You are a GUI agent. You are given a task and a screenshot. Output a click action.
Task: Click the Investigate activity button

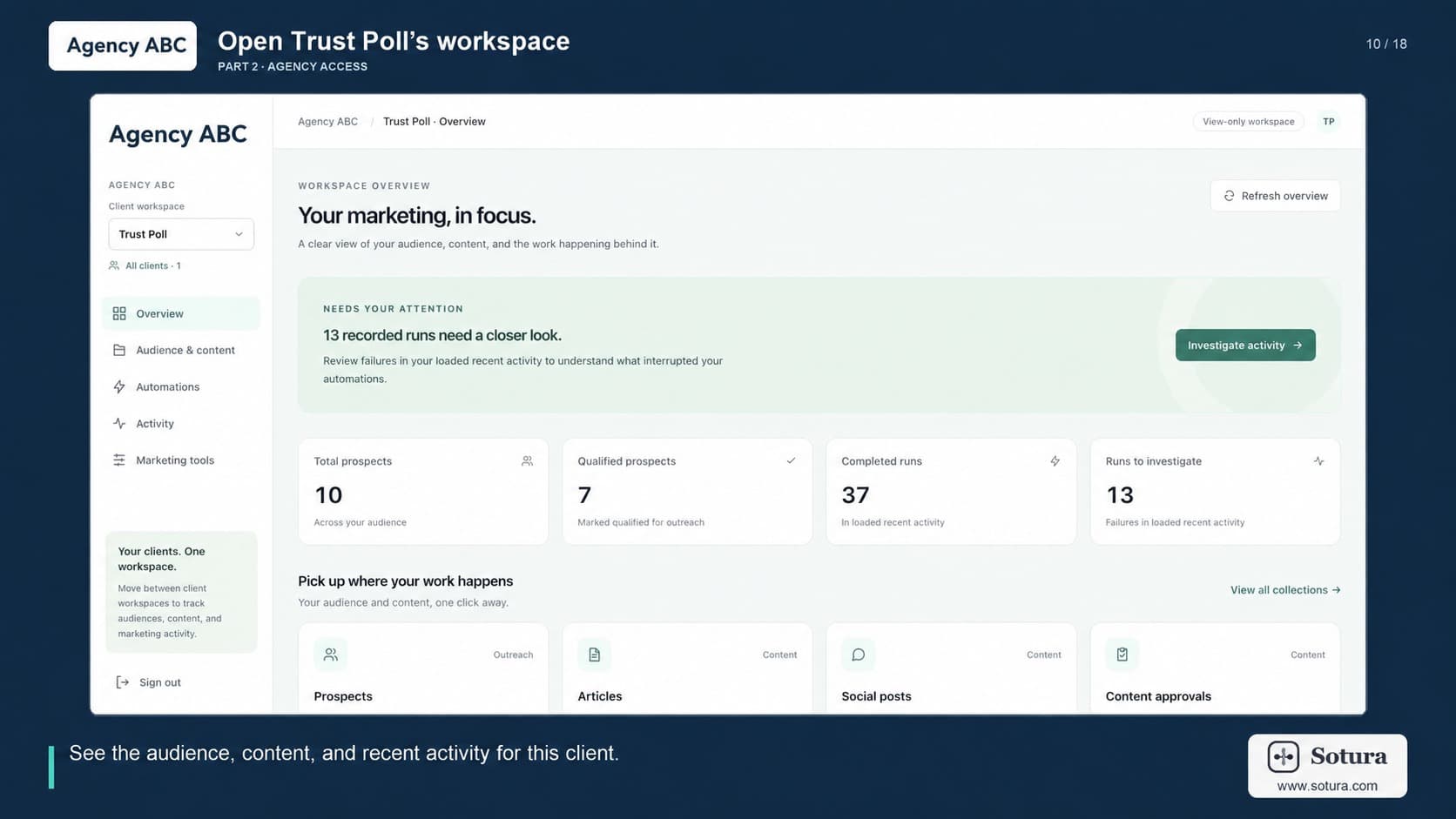click(x=1245, y=346)
